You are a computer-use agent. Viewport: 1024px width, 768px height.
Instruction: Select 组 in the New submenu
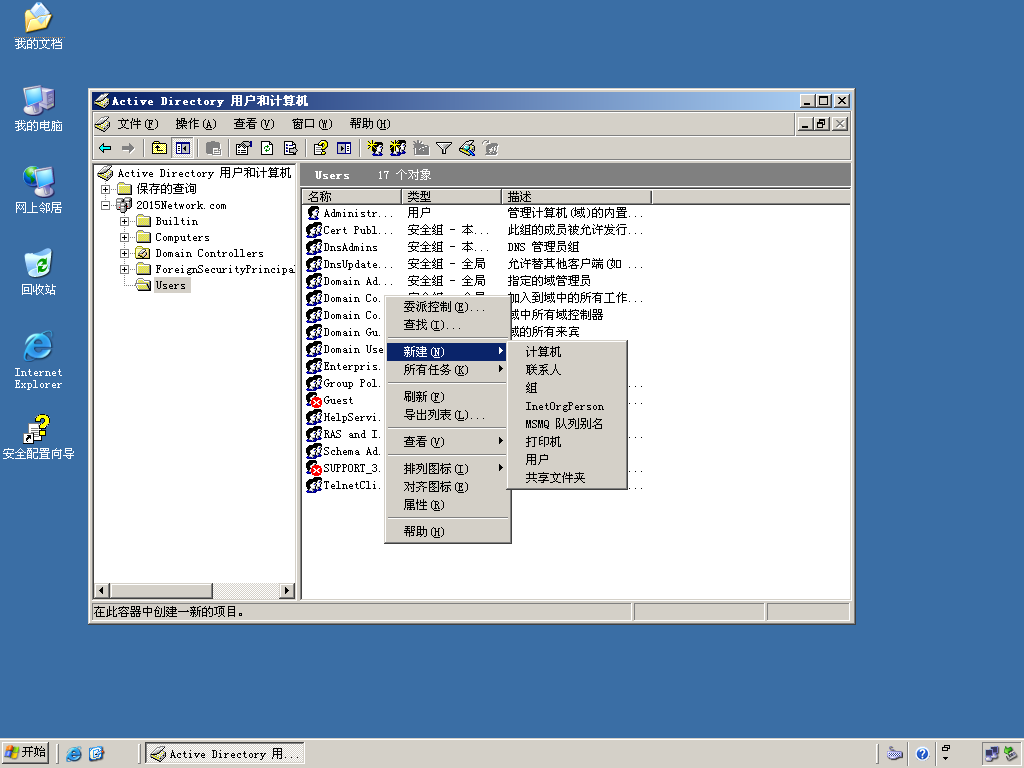click(567, 388)
